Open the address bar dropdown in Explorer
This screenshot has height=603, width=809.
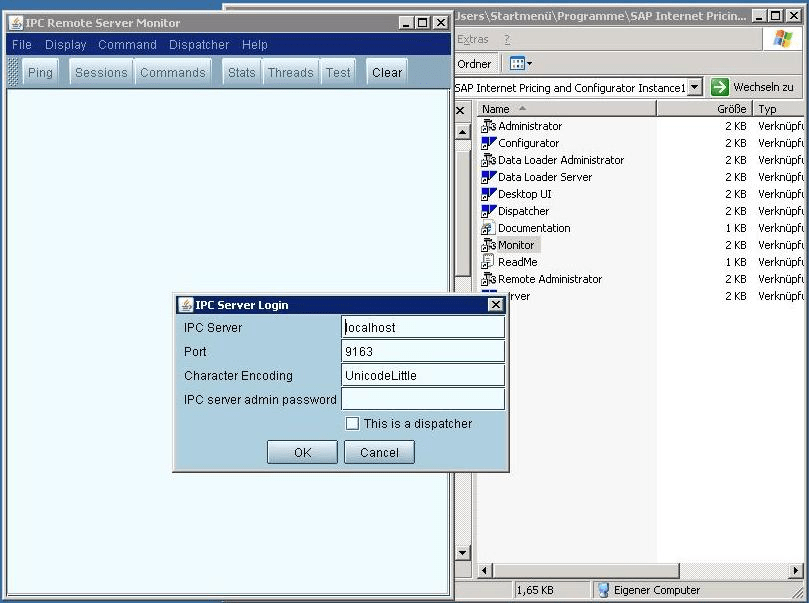(x=695, y=87)
